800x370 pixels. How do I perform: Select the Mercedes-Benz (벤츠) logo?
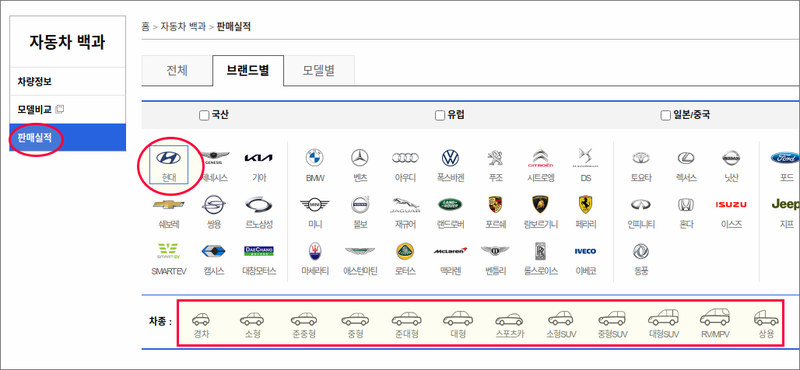click(x=360, y=158)
